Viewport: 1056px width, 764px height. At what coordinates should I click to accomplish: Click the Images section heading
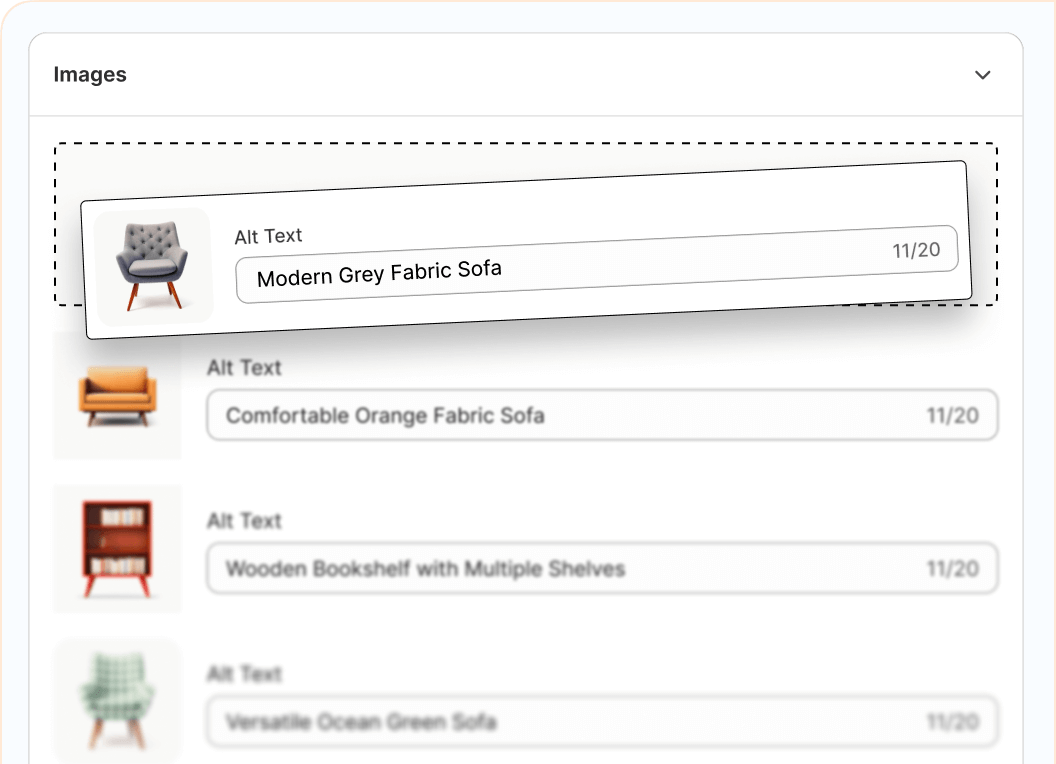click(x=90, y=75)
